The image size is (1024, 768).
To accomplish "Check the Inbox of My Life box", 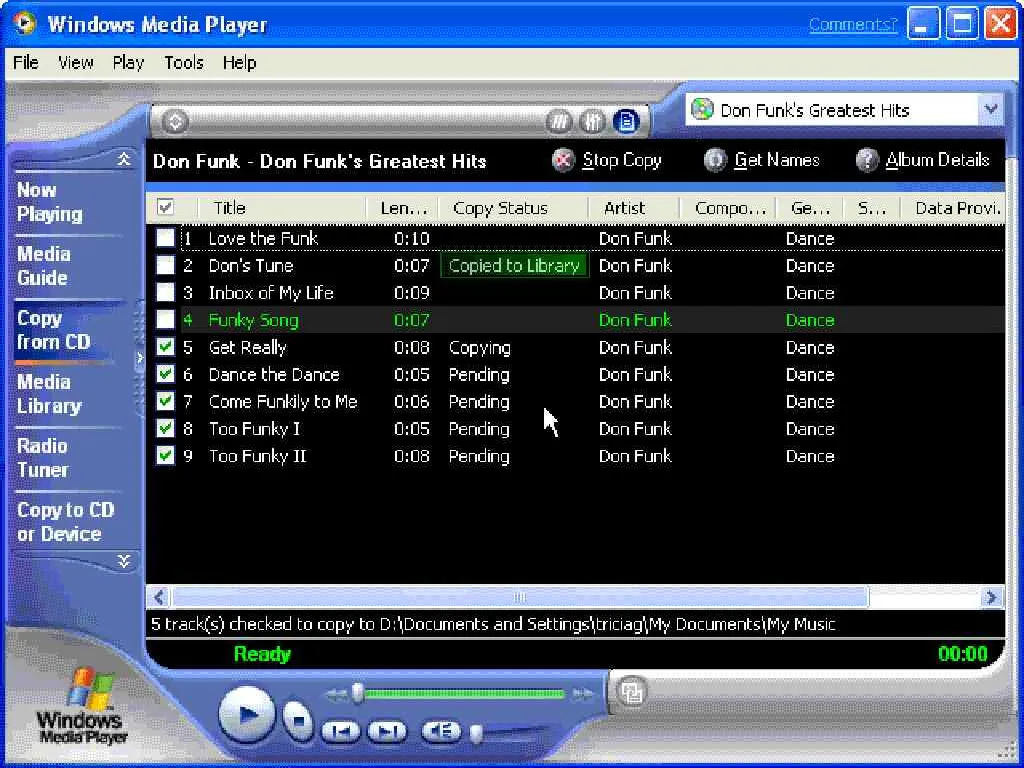I will (x=165, y=292).
